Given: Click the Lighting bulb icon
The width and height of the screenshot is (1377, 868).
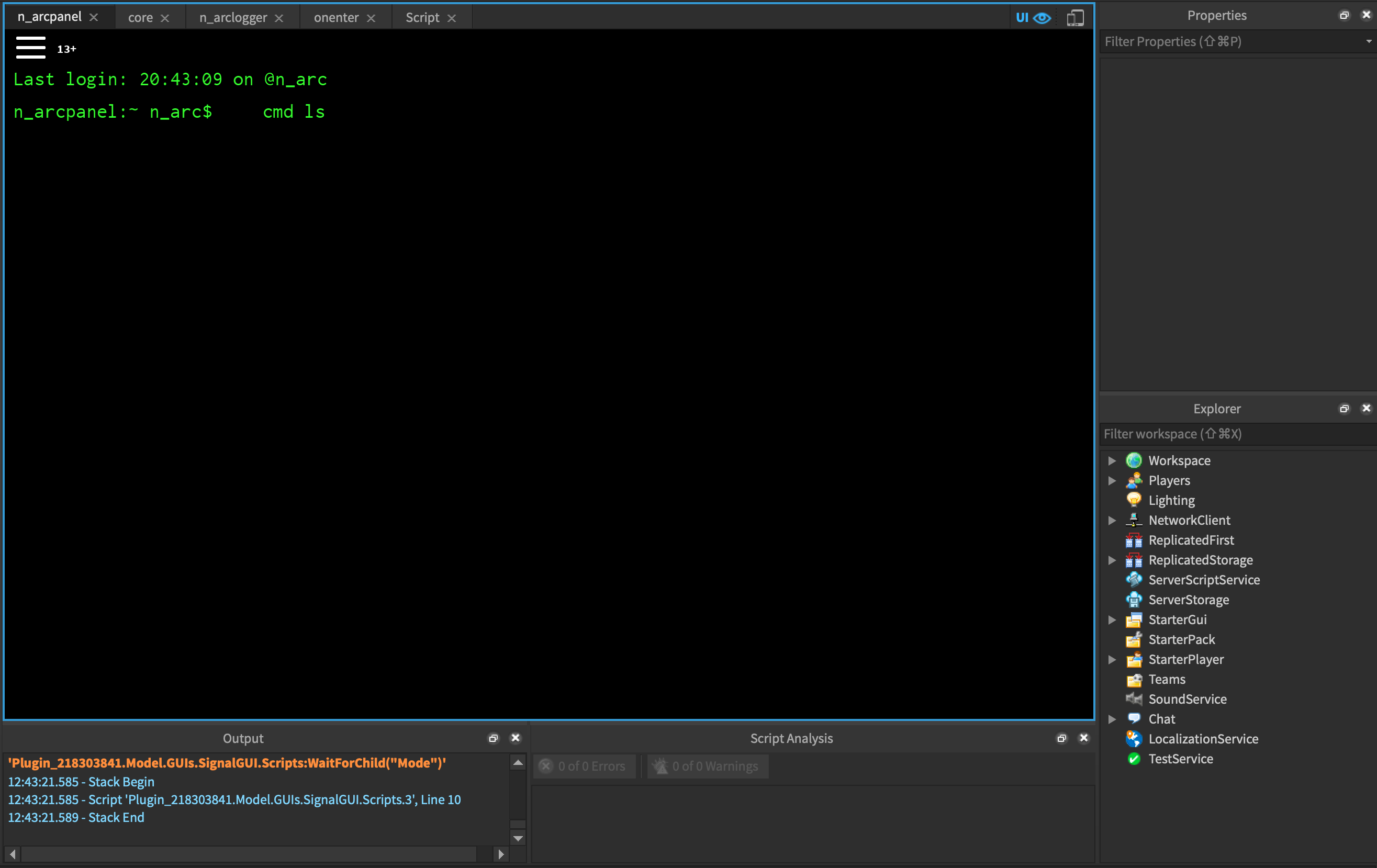Looking at the screenshot, I should pos(1134,500).
